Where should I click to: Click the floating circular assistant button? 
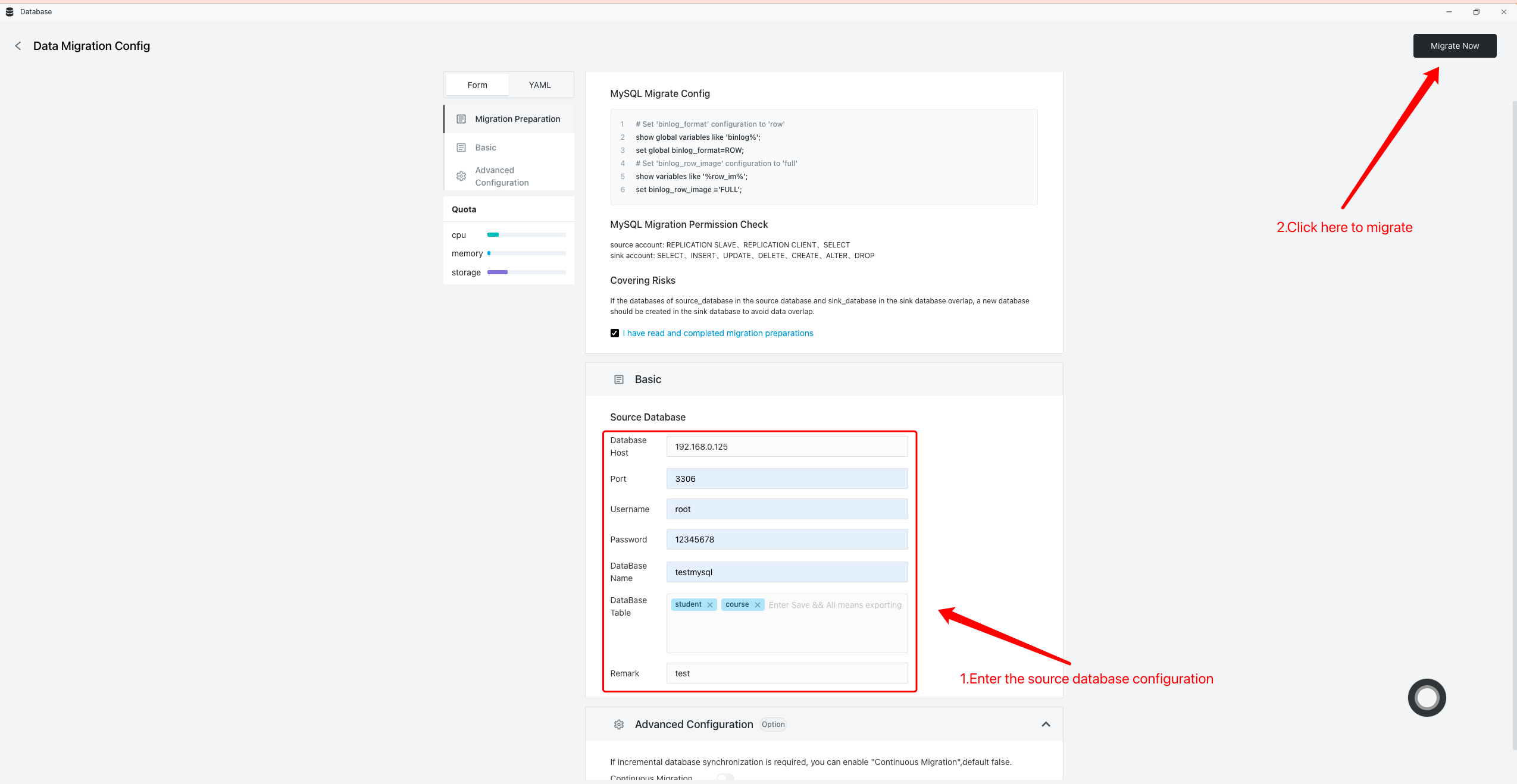coord(1427,698)
